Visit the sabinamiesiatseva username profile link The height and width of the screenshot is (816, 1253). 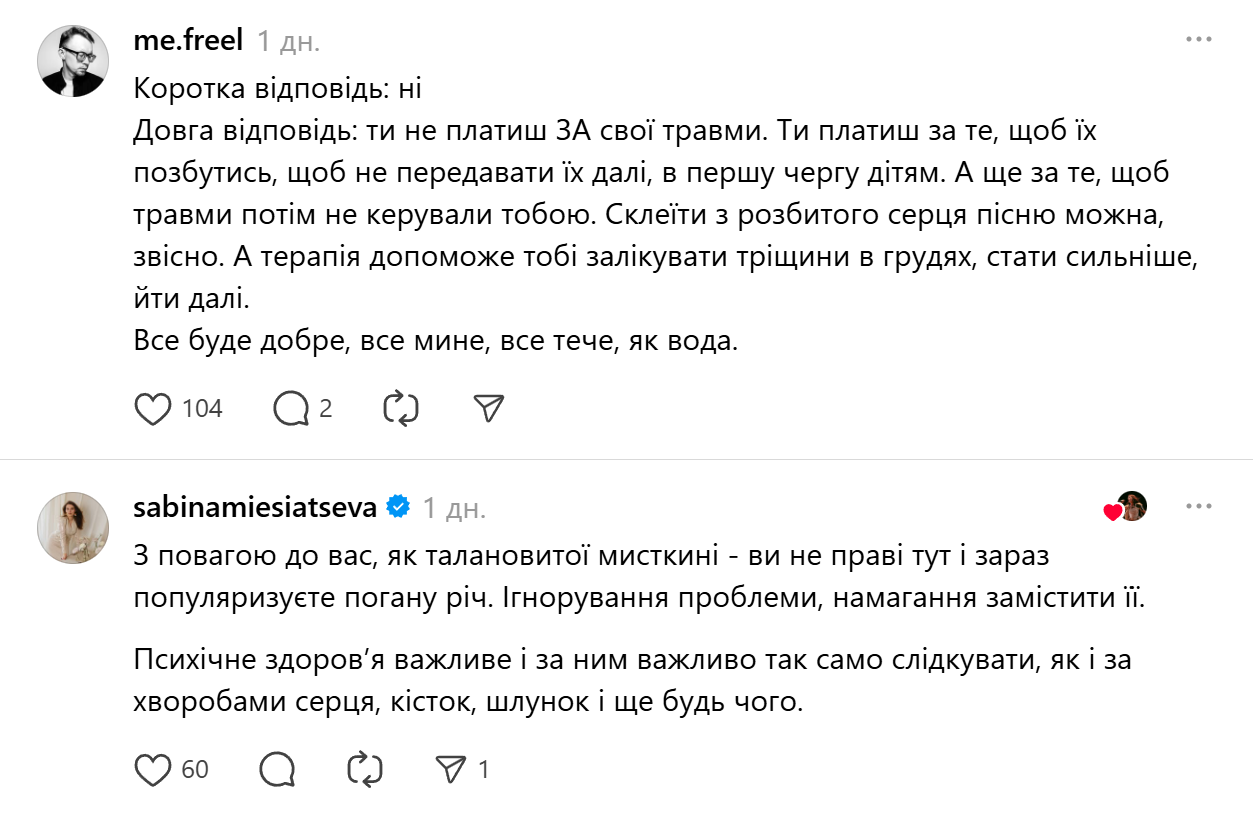255,508
